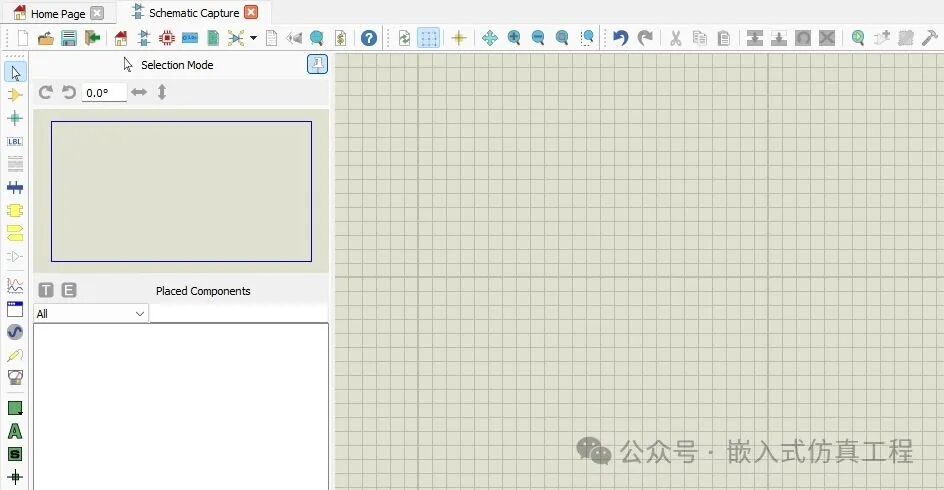Create a new project with New icon
Image resolution: width=944 pixels, height=490 pixels.
point(23,39)
